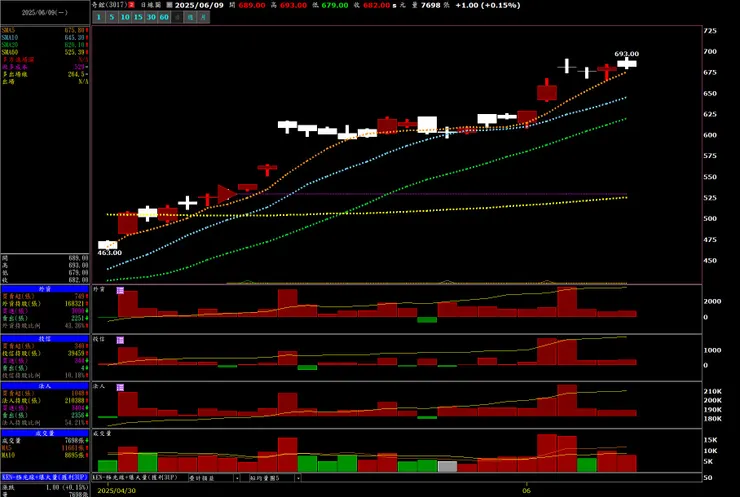
Task: Click the triangular marker candle on the chart
Action: (x=227, y=194)
